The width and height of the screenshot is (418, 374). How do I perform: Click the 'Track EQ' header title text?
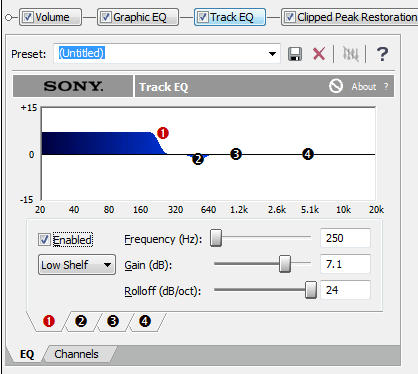[164, 87]
